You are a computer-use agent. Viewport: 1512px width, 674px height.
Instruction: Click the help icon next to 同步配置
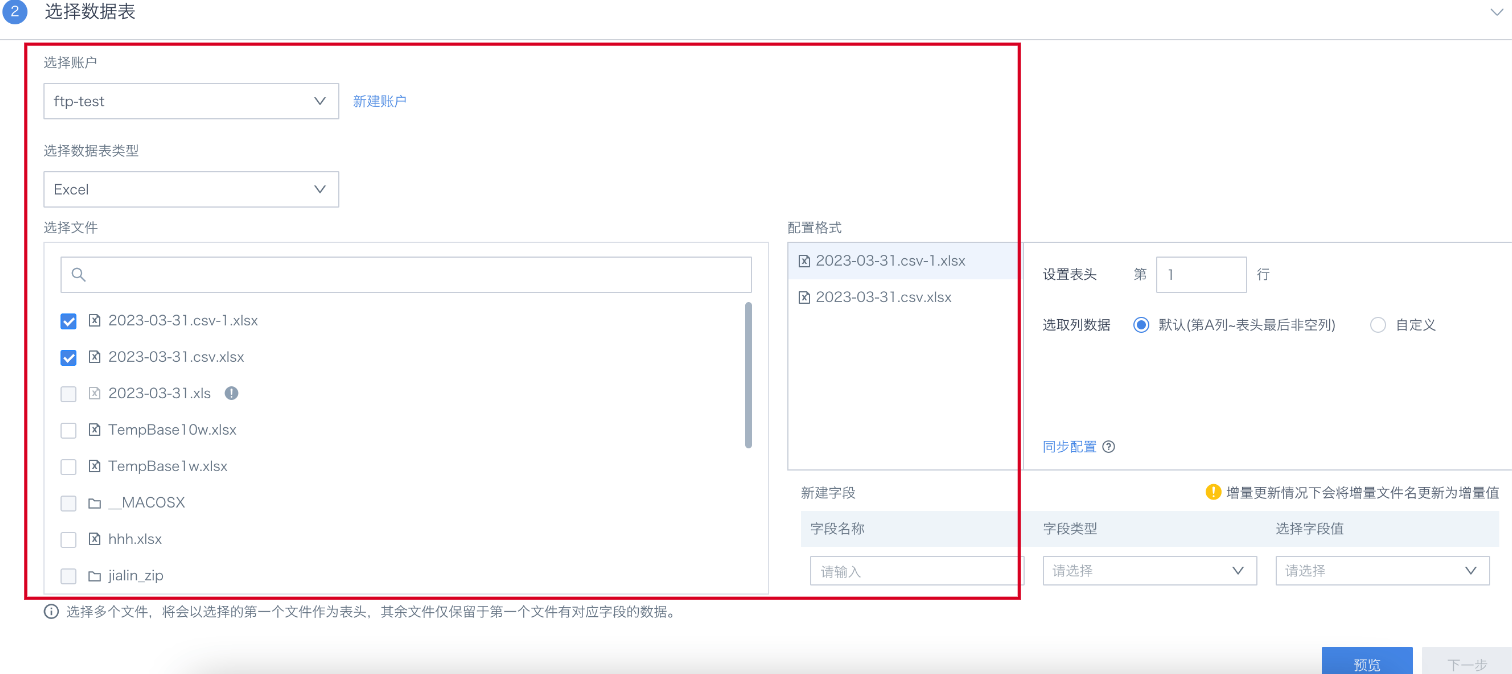(1108, 447)
